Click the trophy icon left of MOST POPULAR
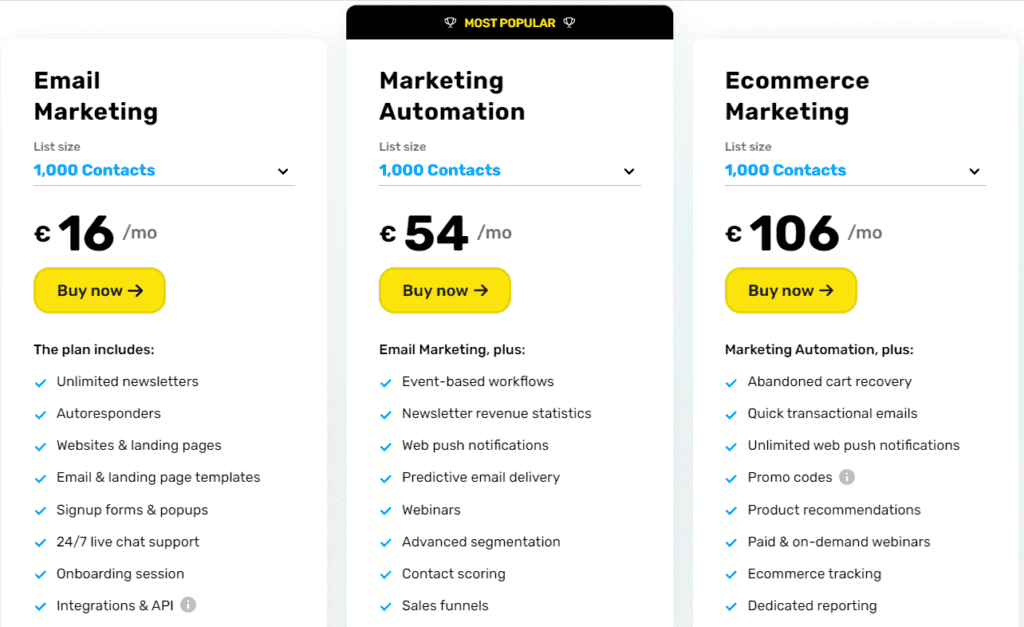The image size is (1024, 627). click(450, 23)
